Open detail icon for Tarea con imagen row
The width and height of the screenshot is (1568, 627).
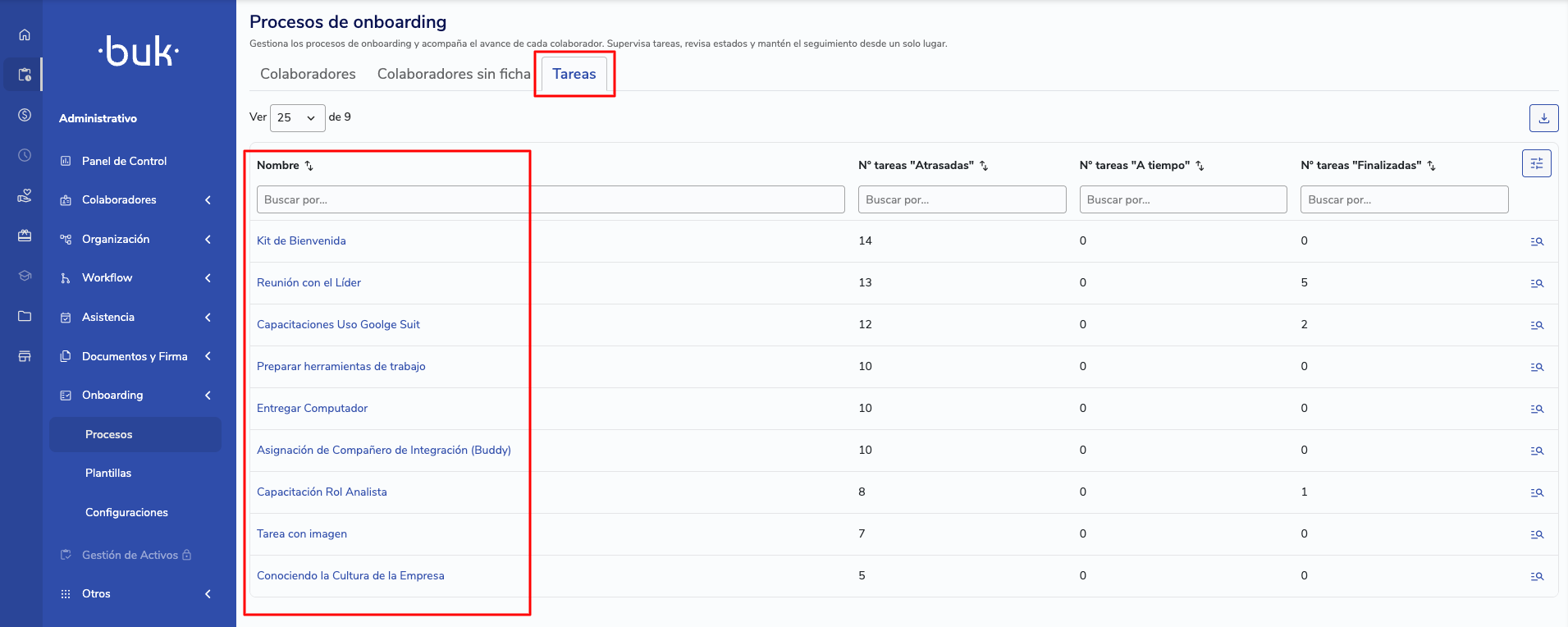[1537, 534]
